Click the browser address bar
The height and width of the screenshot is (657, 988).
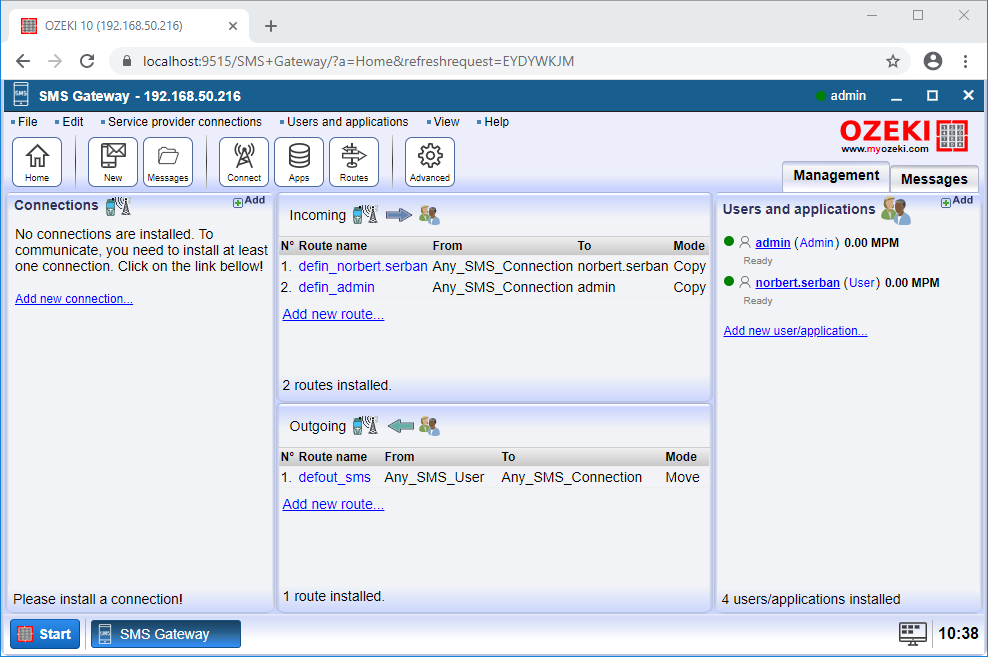[x=509, y=61]
